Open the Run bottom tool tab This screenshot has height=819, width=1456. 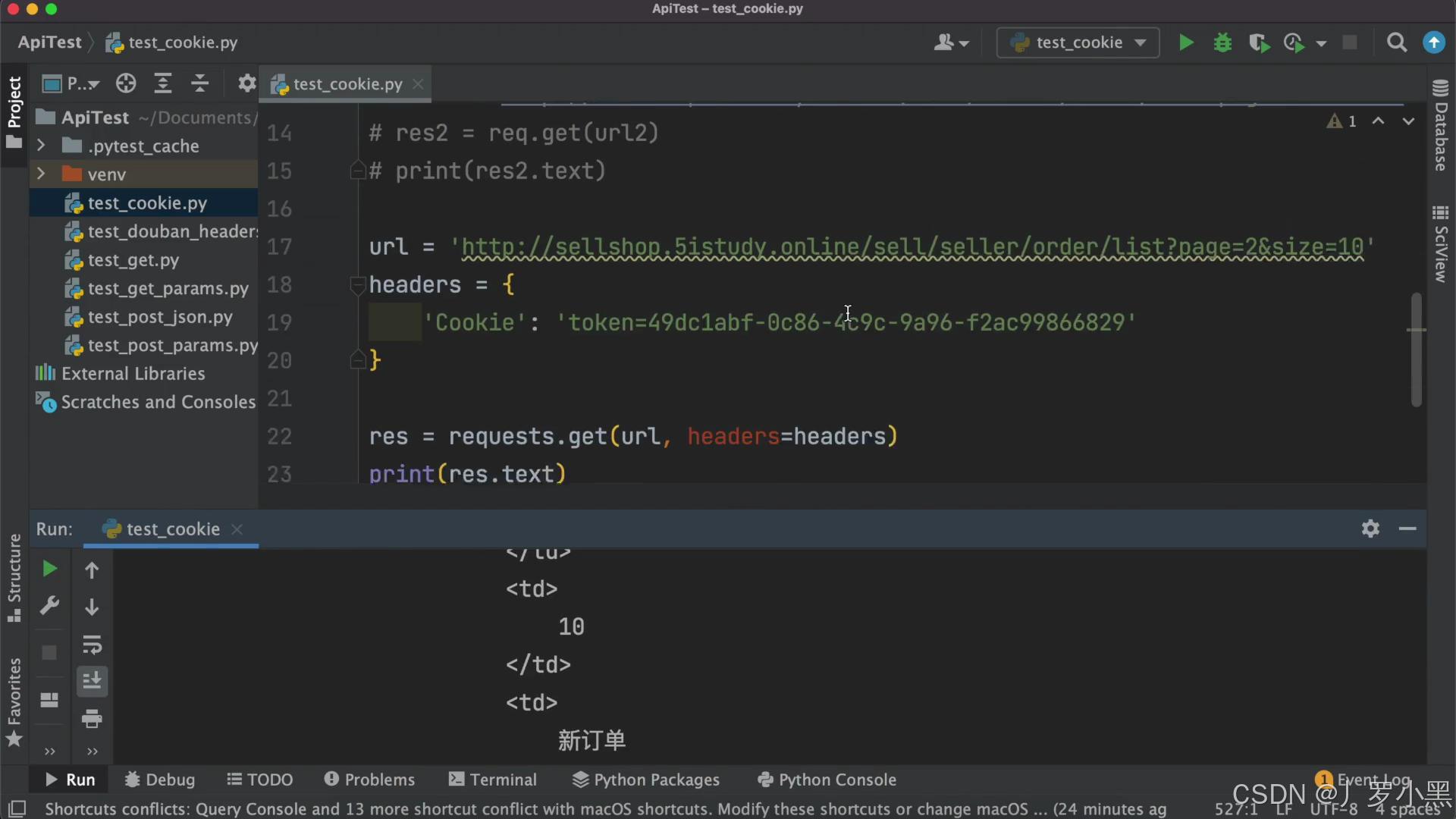point(70,780)
